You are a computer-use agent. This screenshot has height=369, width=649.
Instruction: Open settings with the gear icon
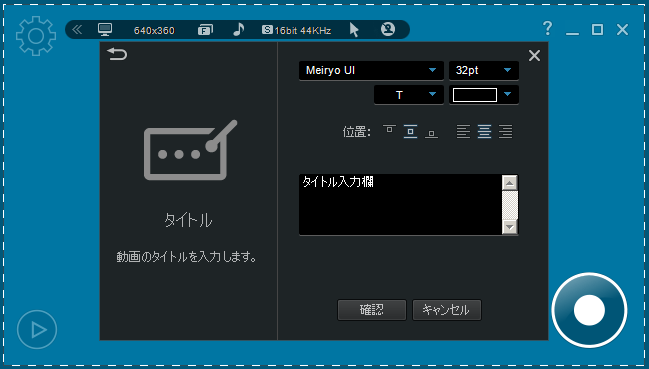(36, 36)
